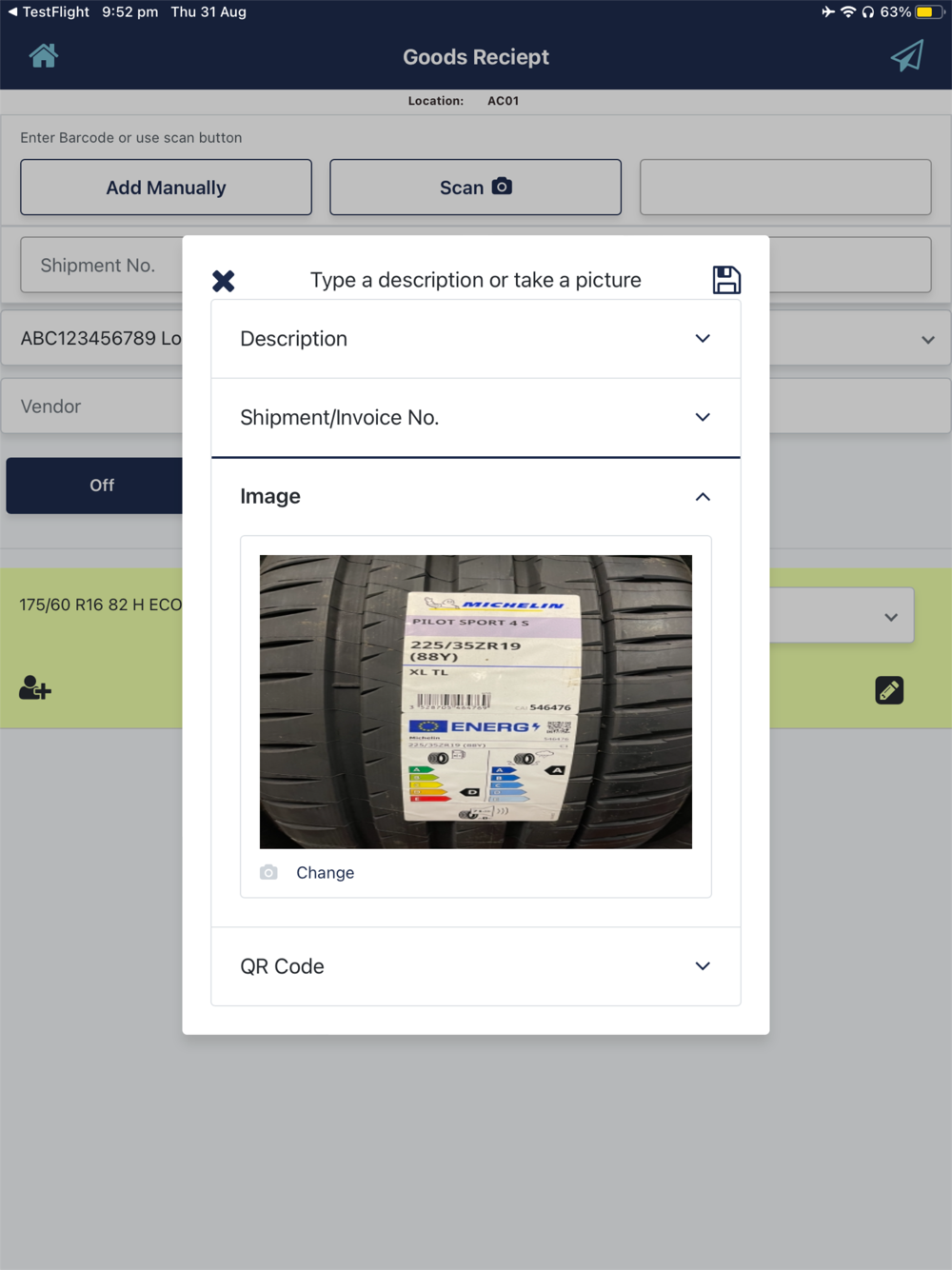Tap the add user icon

(x=35, y=687)
